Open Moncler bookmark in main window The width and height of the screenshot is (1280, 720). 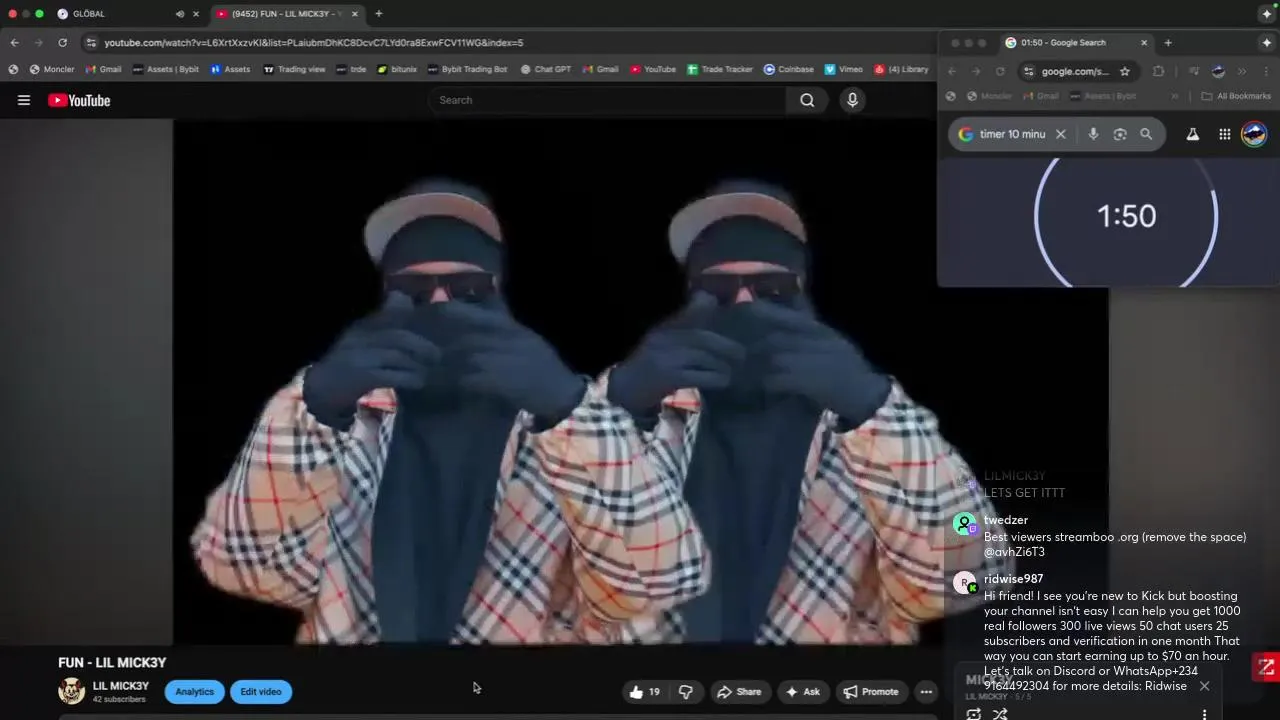[x=52, y=70]
